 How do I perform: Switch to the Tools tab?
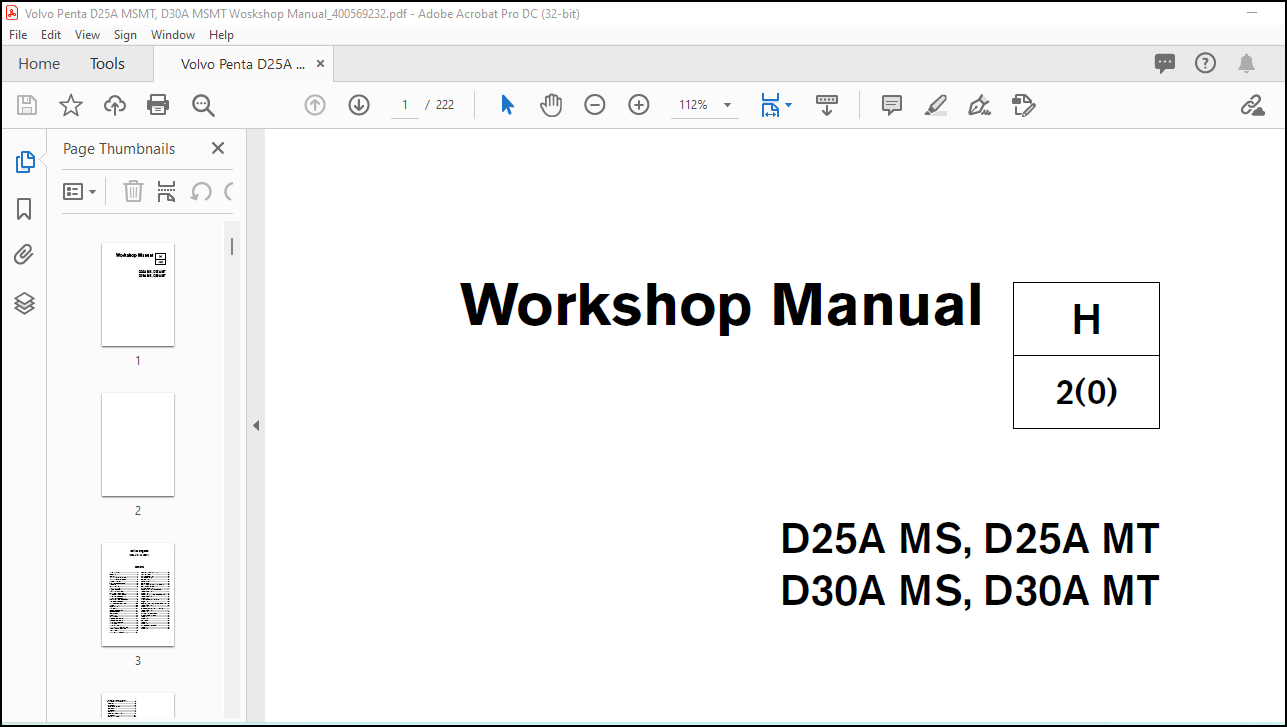tap(107, 64)
